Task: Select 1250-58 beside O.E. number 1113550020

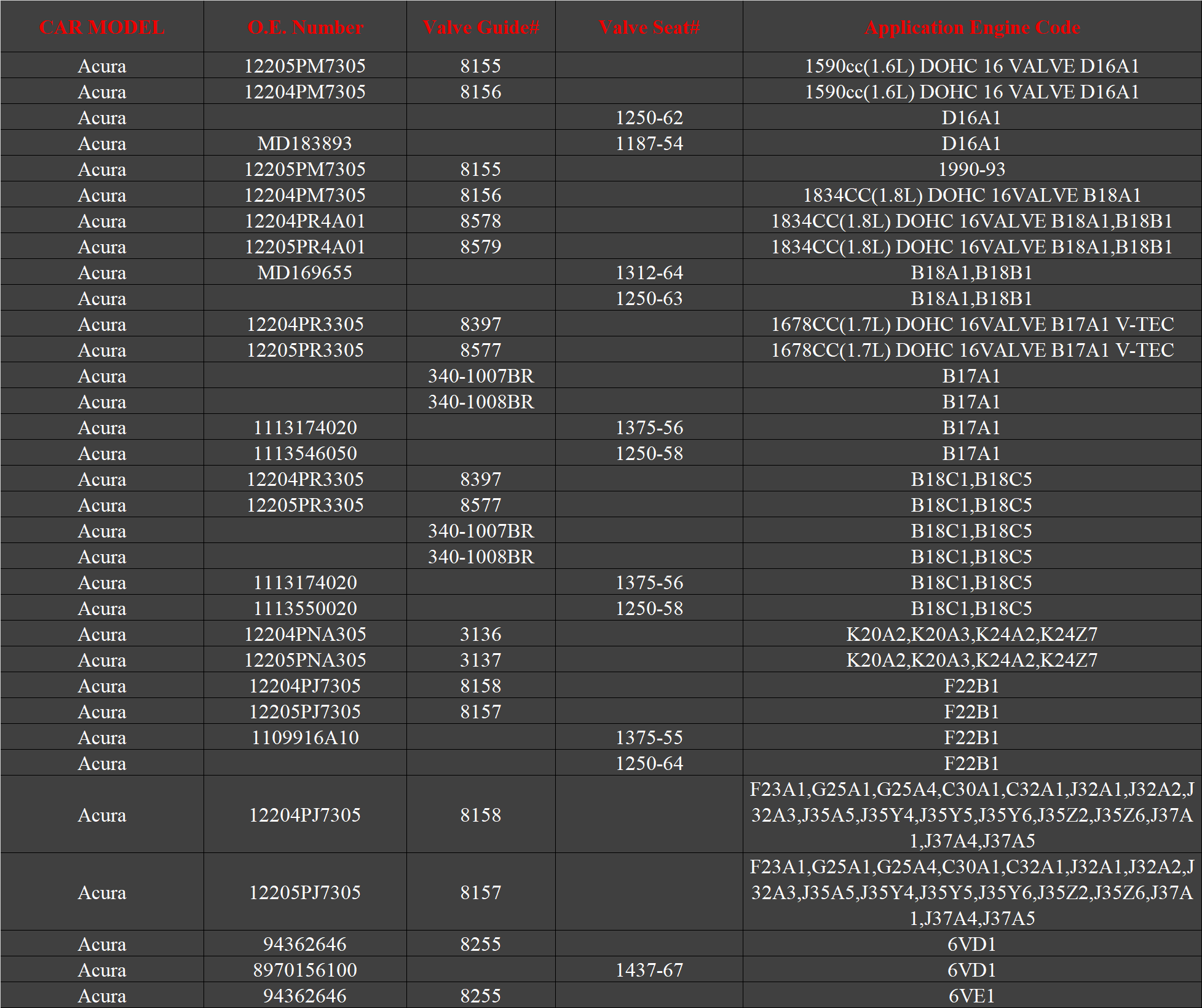Action: (x=649, y=608)
